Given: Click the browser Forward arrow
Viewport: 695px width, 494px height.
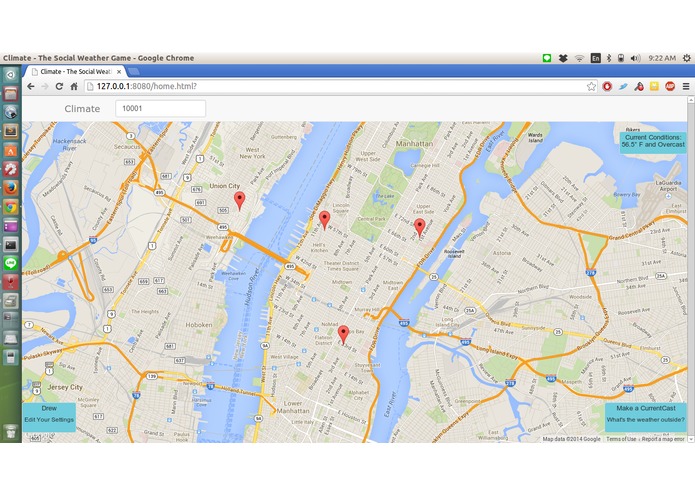Looking at the screenshot, I should click(x=45, y=86).
